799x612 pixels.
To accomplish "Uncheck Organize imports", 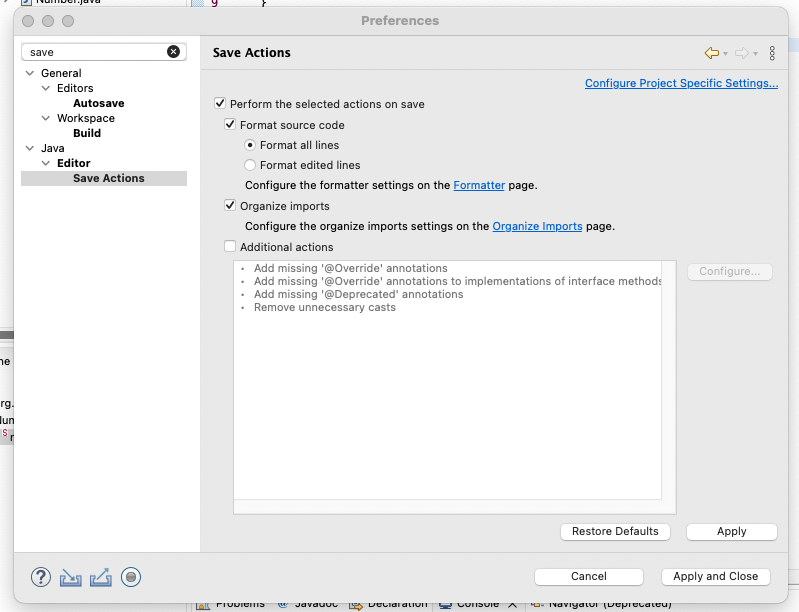I will coord(230,205).
